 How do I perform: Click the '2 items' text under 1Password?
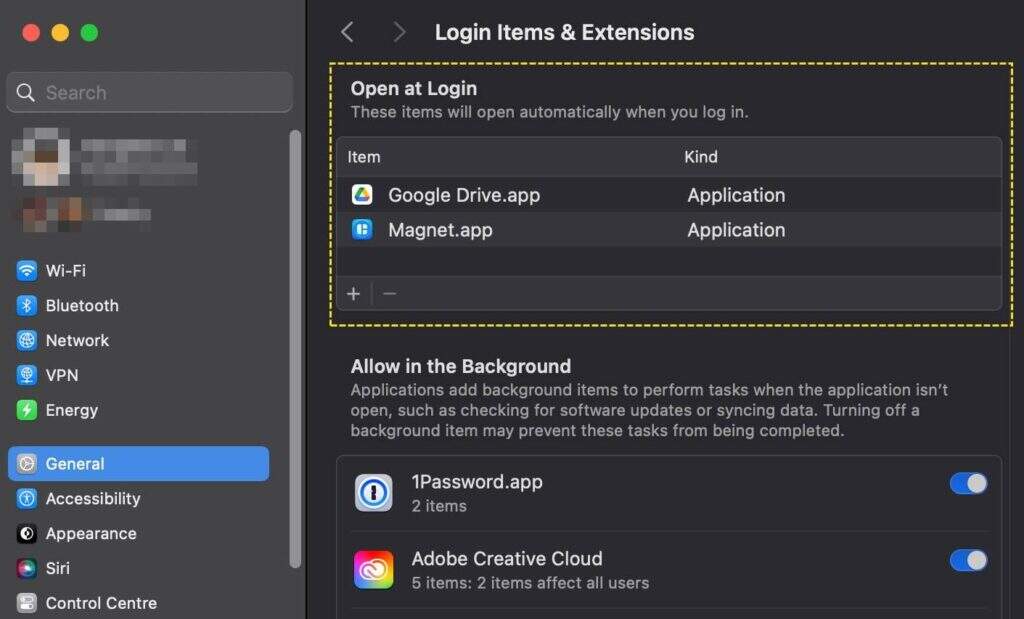[439, 506]
